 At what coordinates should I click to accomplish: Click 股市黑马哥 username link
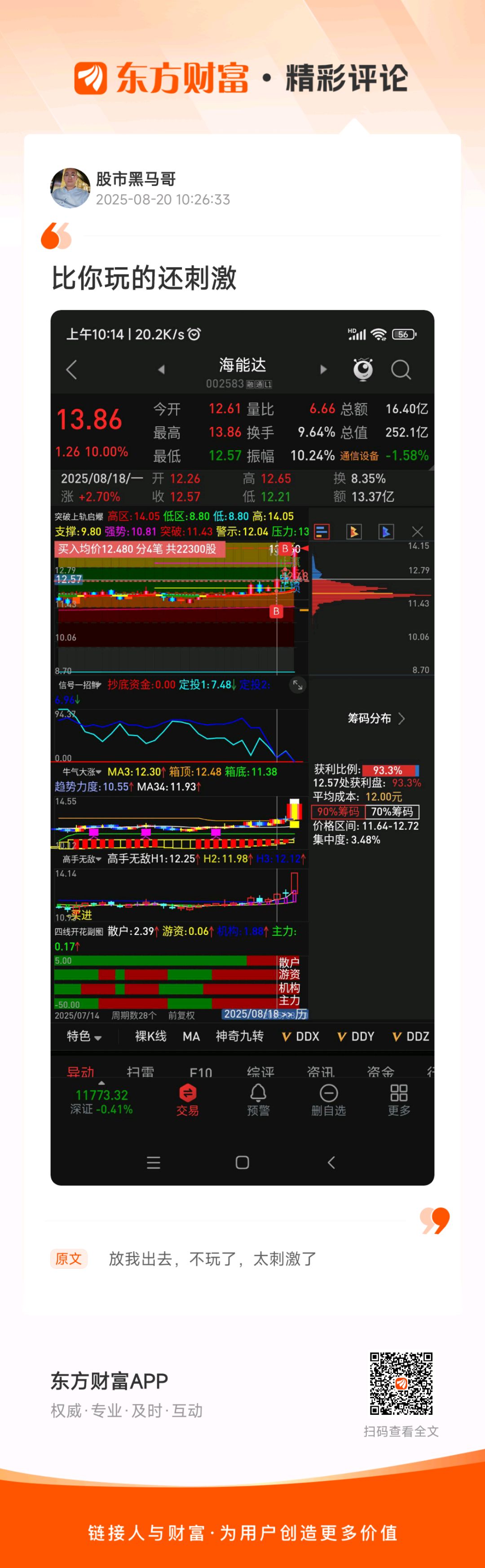pos(136,179)
